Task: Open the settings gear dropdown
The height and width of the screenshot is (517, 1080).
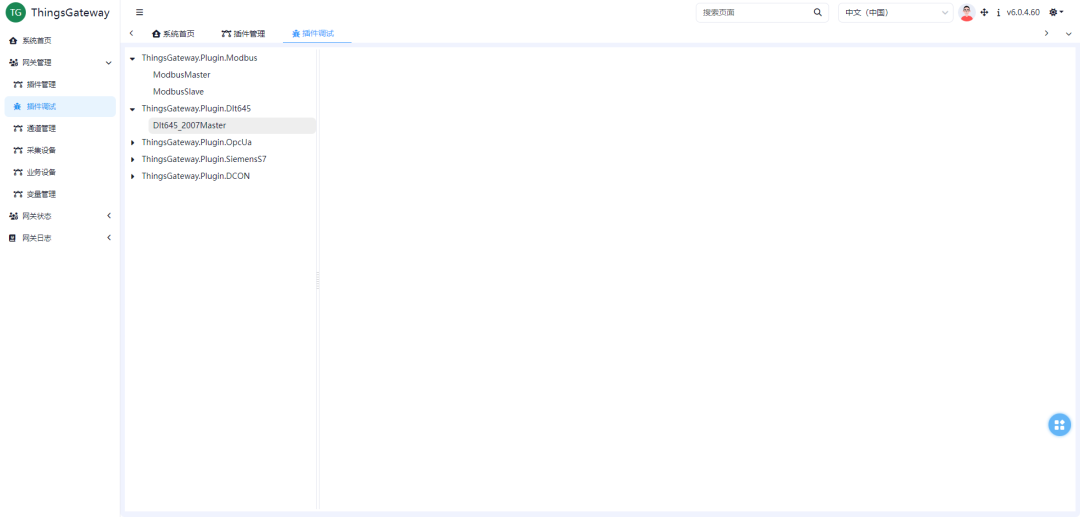Action: click(x=1056, y=12)
